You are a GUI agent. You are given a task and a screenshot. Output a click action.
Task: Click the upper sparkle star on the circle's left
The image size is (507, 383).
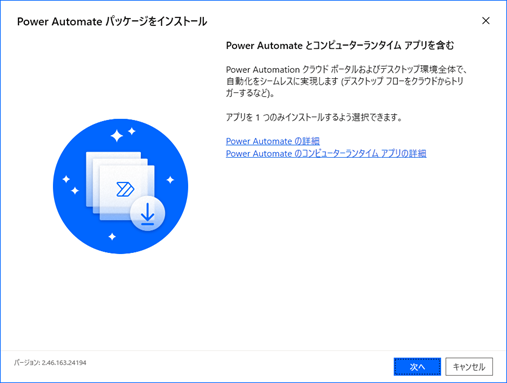(66, 179)
